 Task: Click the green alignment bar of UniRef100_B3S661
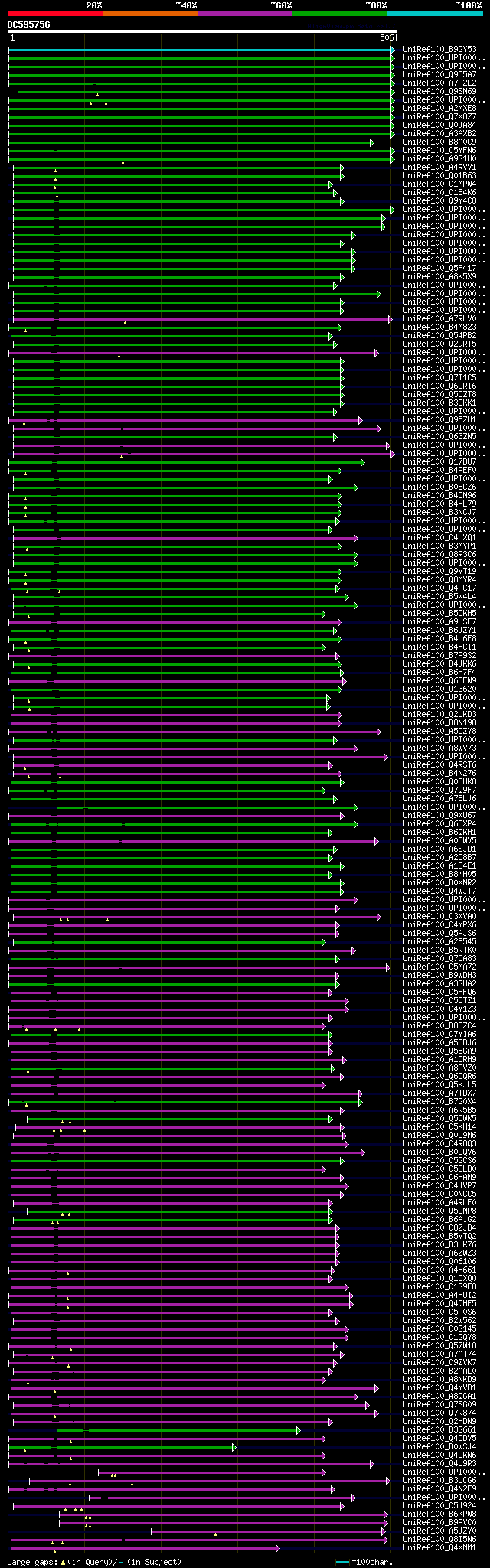click(178, 1430)
